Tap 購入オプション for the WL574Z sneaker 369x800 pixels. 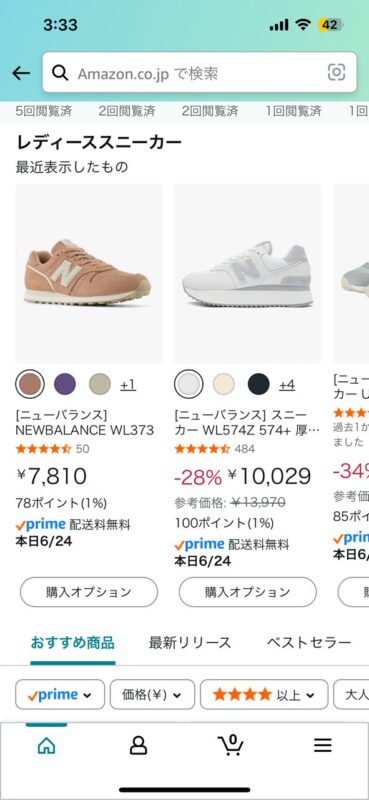(x=248, y=592)
